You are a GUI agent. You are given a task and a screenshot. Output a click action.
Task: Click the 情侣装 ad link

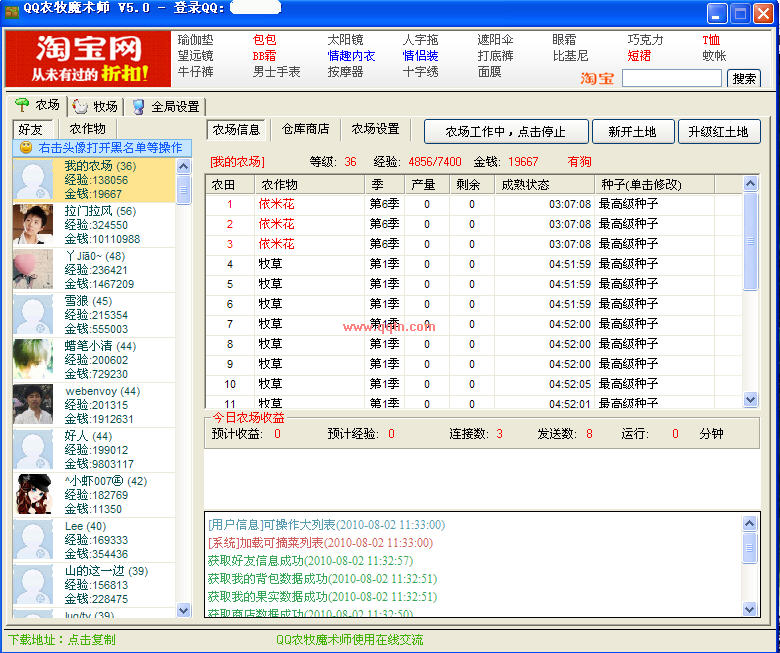pyautogui.click(x=420, y=56)
